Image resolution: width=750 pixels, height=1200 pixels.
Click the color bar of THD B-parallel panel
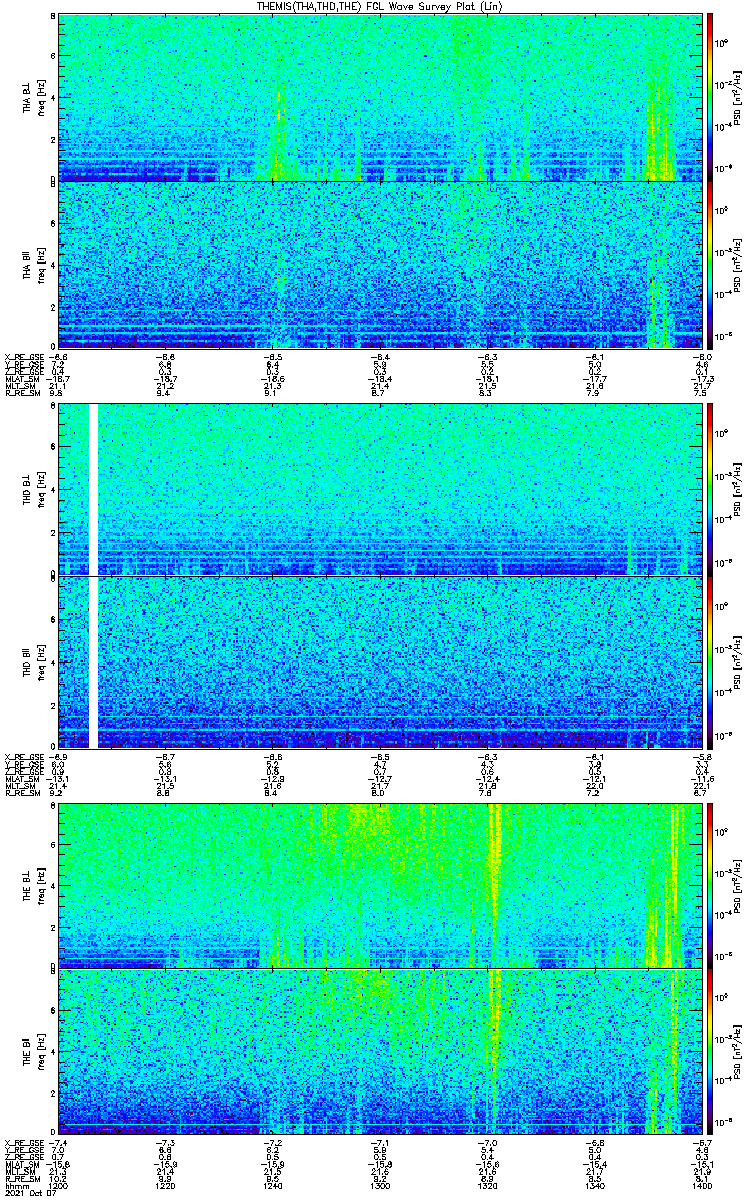pyautogui.click(x=710, y=662)
